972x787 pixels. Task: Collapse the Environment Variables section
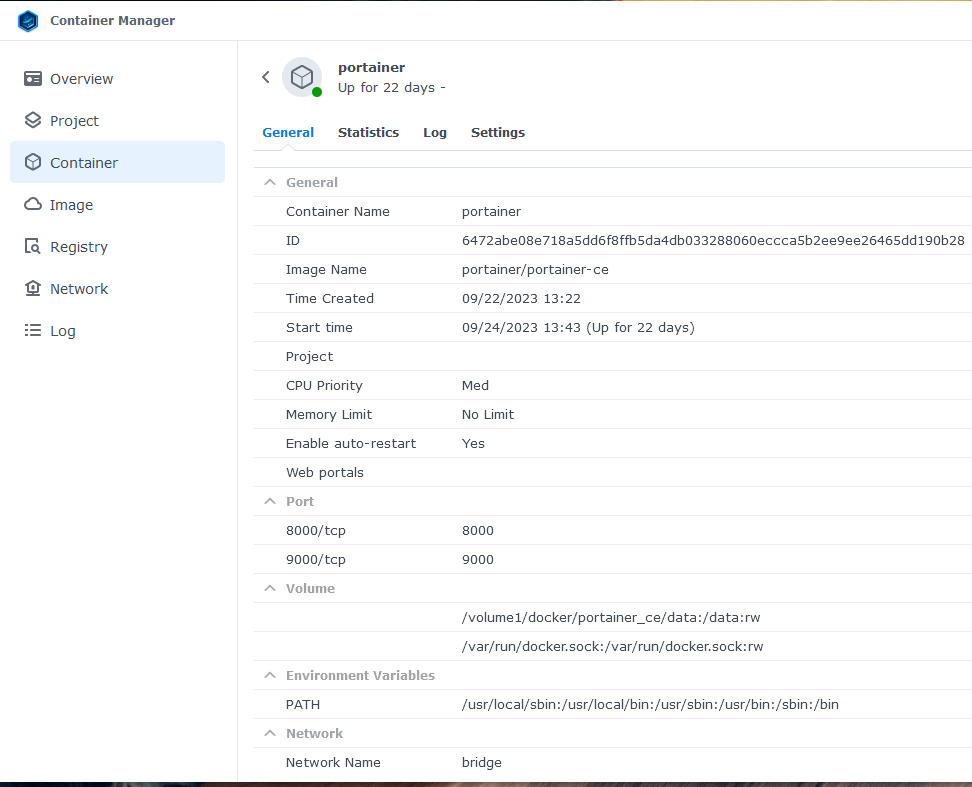pos(268,676)
